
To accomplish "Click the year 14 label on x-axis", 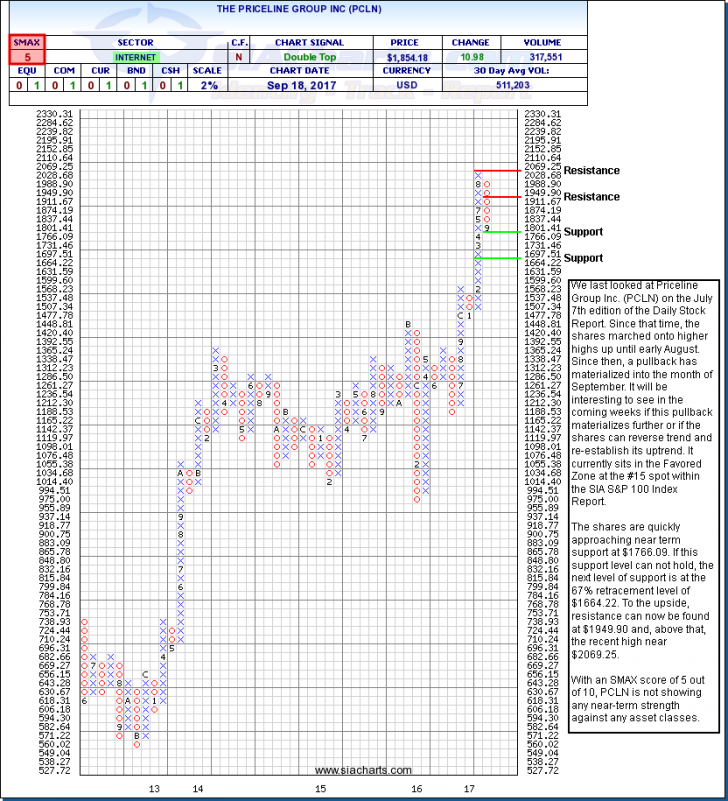I will pos(198,789).
